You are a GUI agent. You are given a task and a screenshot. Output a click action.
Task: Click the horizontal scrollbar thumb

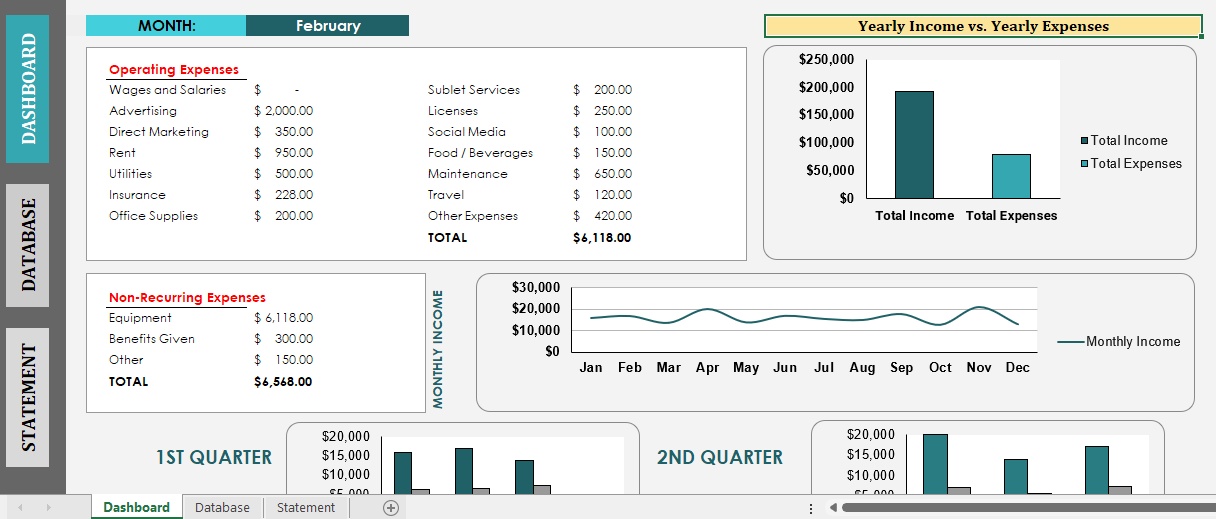click(1029, 508)
